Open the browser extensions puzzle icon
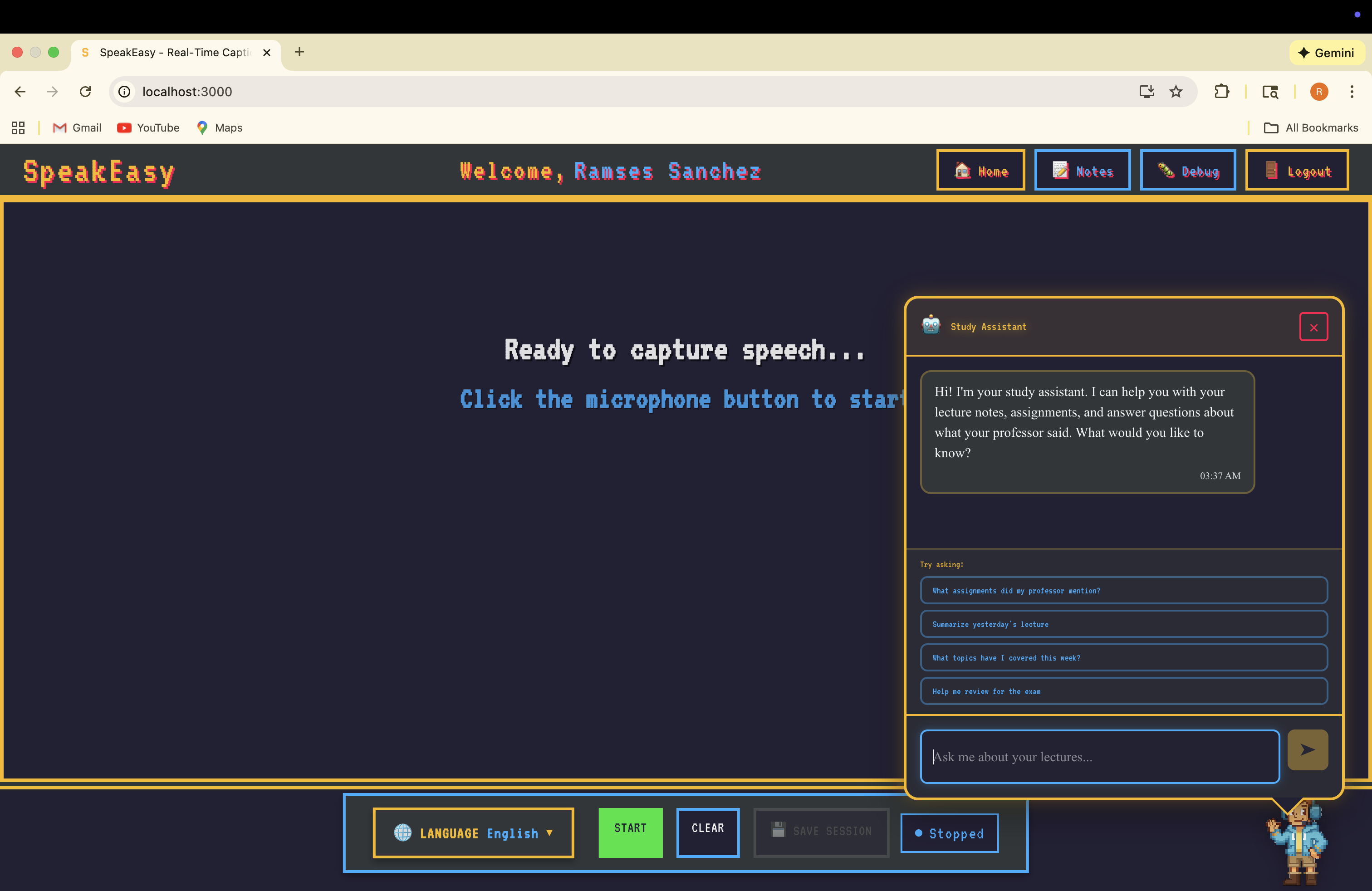 [1221, 92]
